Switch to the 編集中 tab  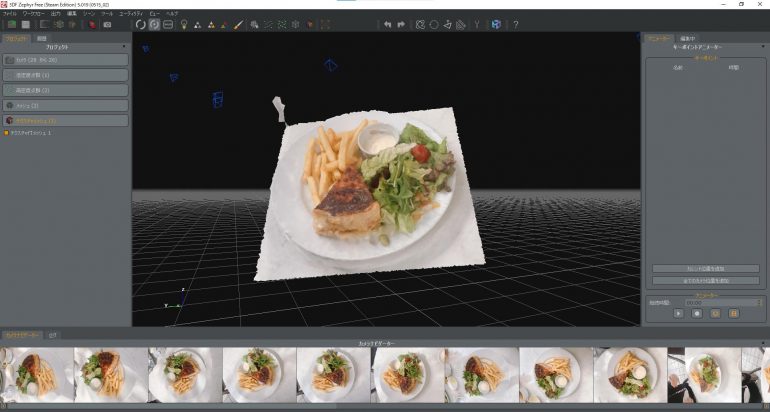pos(687,38)
